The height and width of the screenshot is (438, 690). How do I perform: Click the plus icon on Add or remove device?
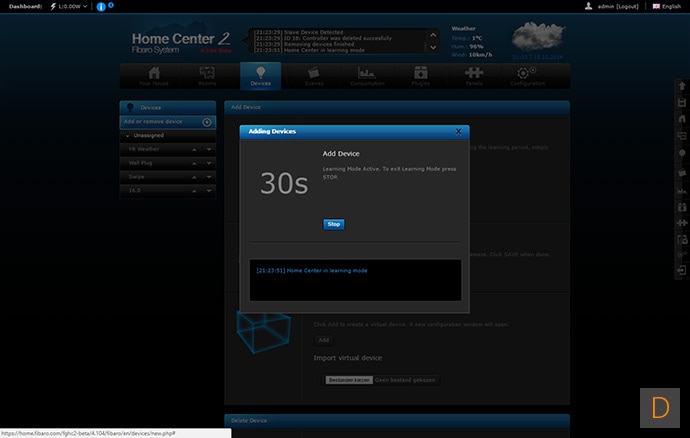pos(207,122)
